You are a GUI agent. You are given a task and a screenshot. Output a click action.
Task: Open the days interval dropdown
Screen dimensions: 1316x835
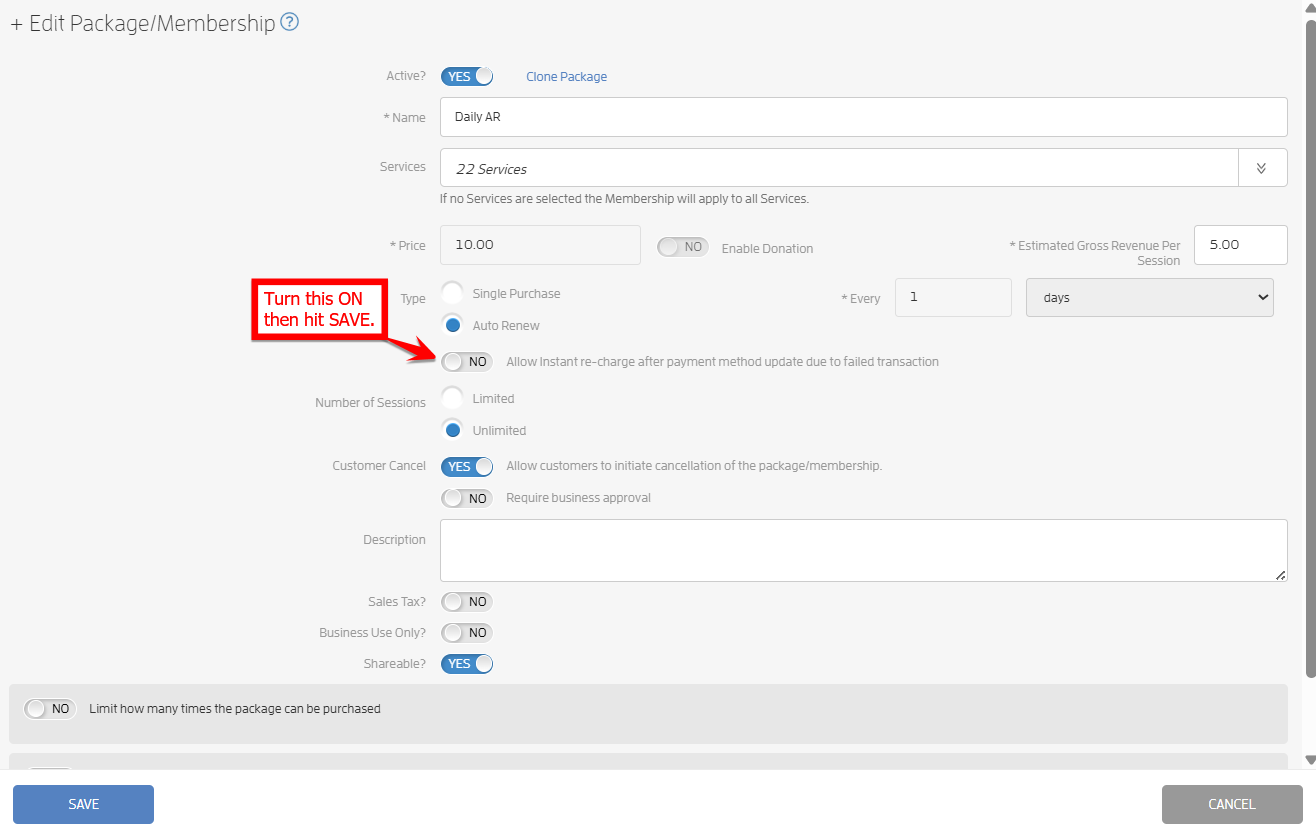[1150, 297]
